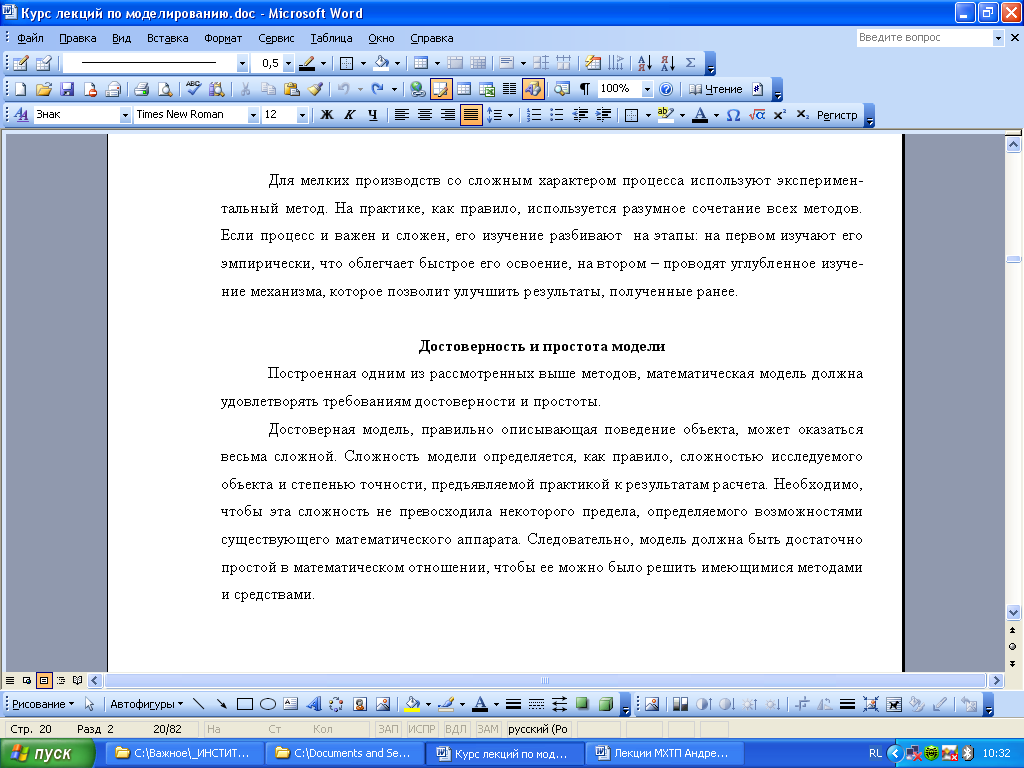Image resolution: width=1024 pixels, height=768 pixels.
Task: Open the Таблица menu
Action: pyautogui.click(x=331, y=38)
